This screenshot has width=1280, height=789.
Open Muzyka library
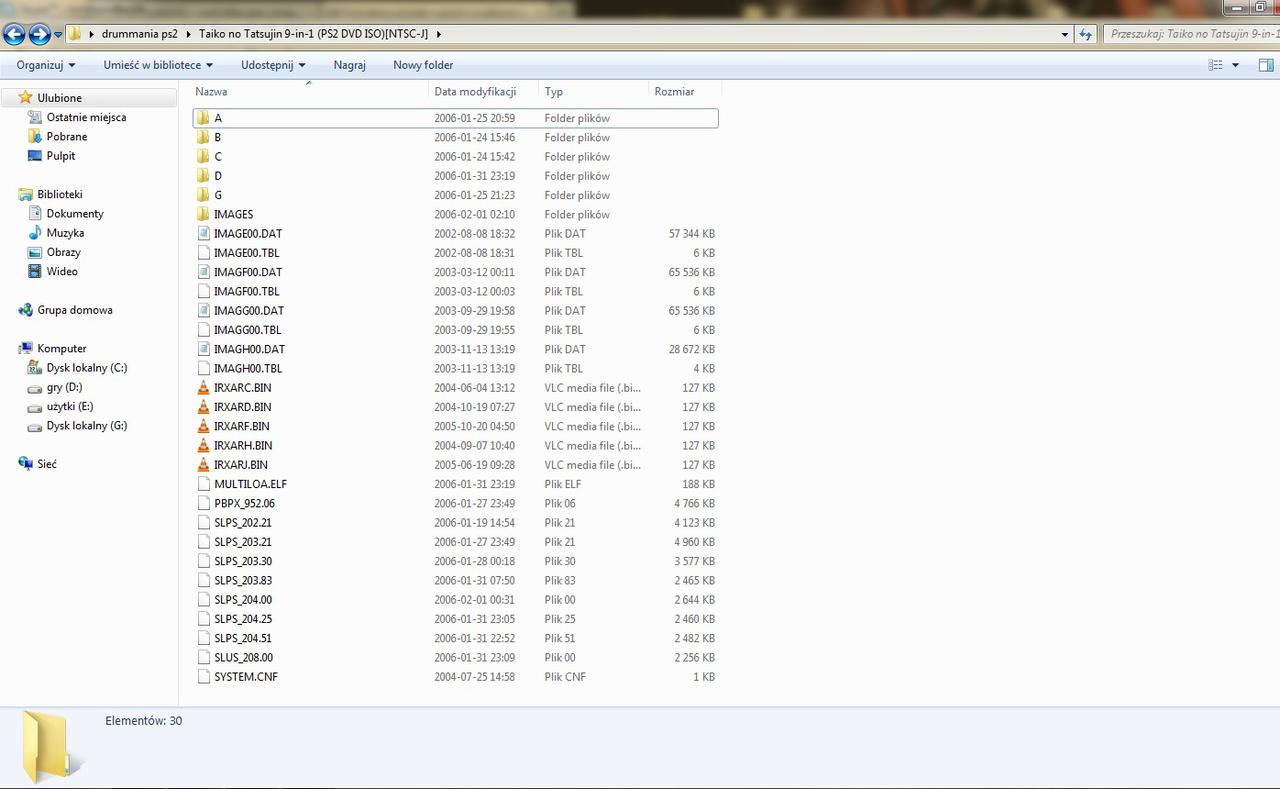pyautogui.click(x=64, y=233)
